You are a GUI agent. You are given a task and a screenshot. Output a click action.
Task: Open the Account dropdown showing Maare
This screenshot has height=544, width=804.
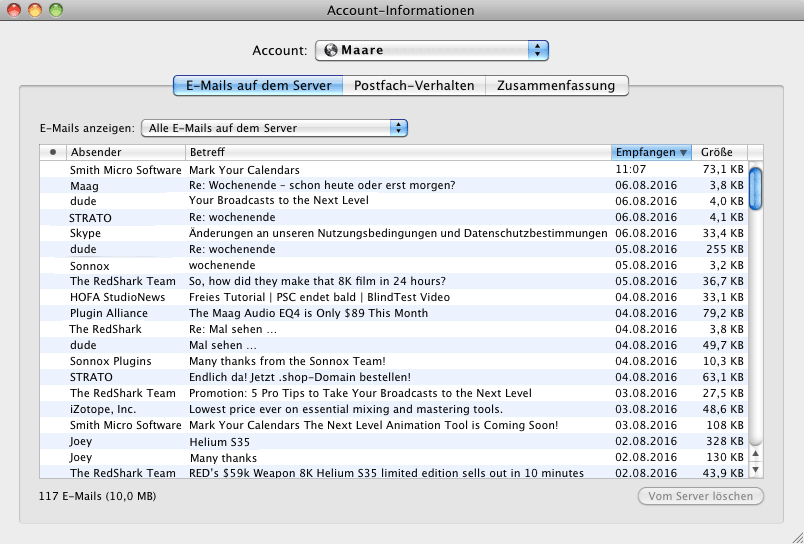(432, 50)
